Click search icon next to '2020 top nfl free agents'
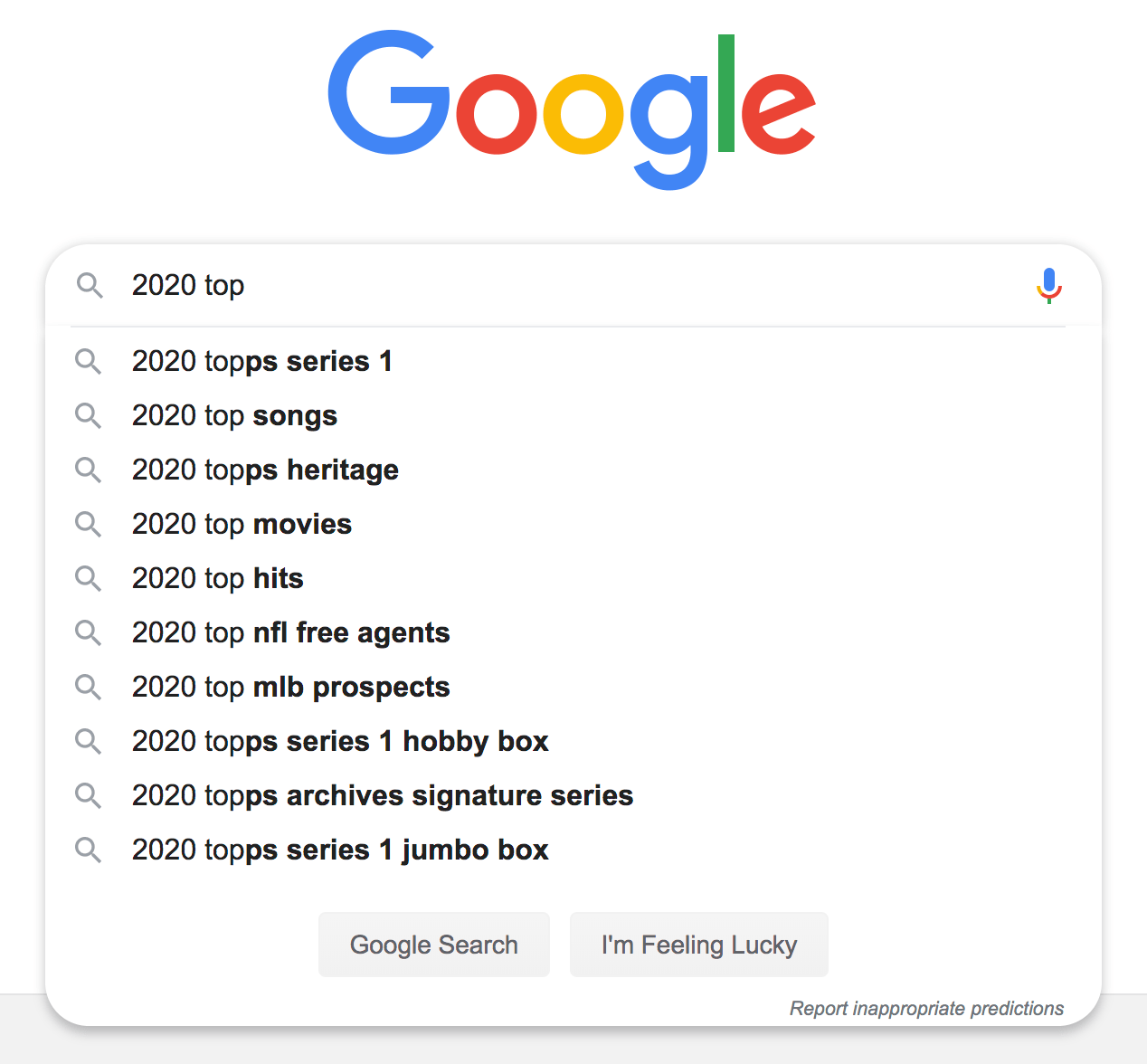Screen dimensions: 1147x1064 [88, 632]
